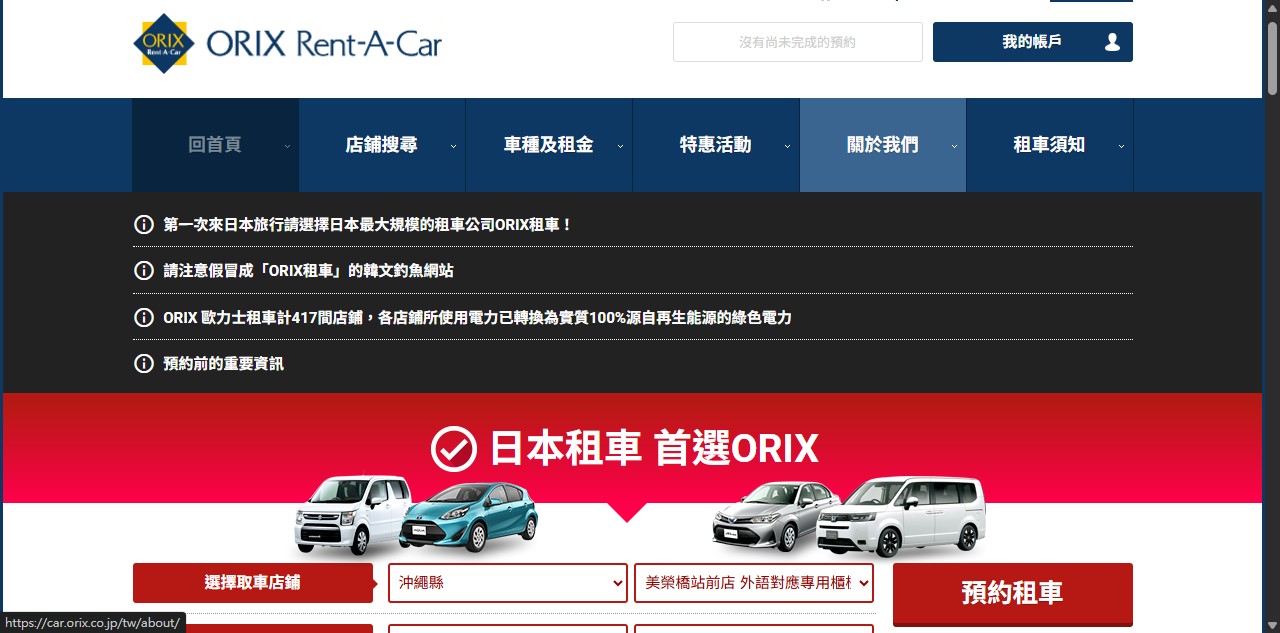Image resolution: width=1280 pixels, height=633 pixels.
Task: Click the vertical page scrollbar
Action: point(1272,300)
